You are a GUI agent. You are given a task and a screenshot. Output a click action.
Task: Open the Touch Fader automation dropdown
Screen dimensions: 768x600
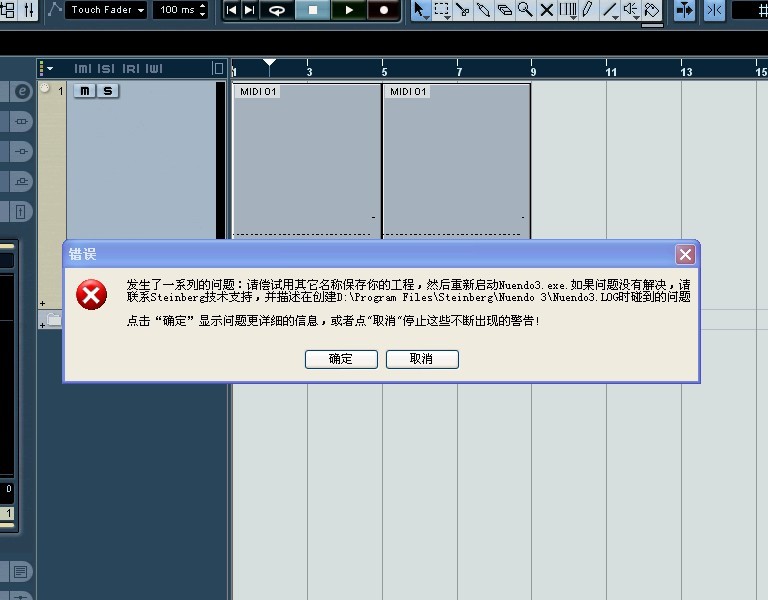click(106, 10)
